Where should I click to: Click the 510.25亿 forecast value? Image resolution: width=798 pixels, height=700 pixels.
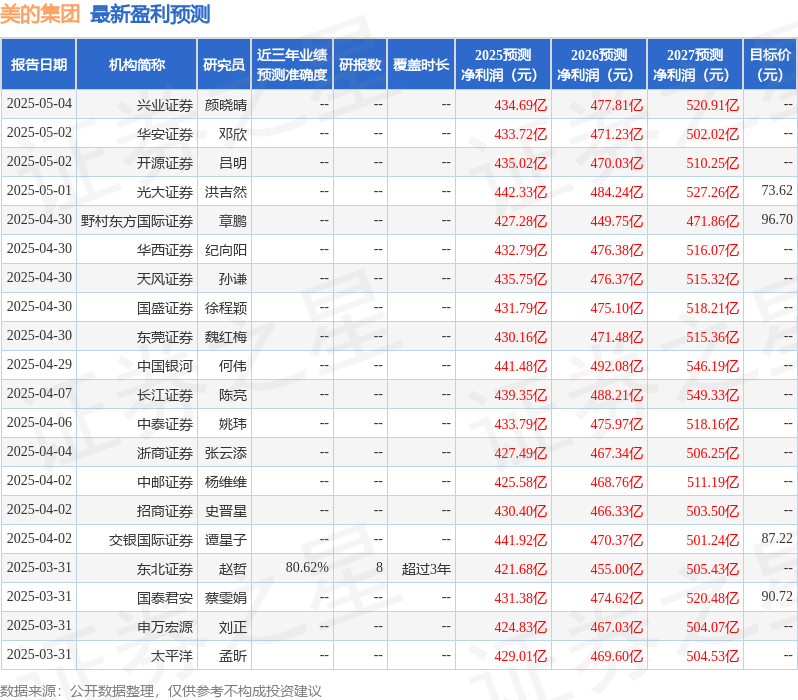click(712, 163)
